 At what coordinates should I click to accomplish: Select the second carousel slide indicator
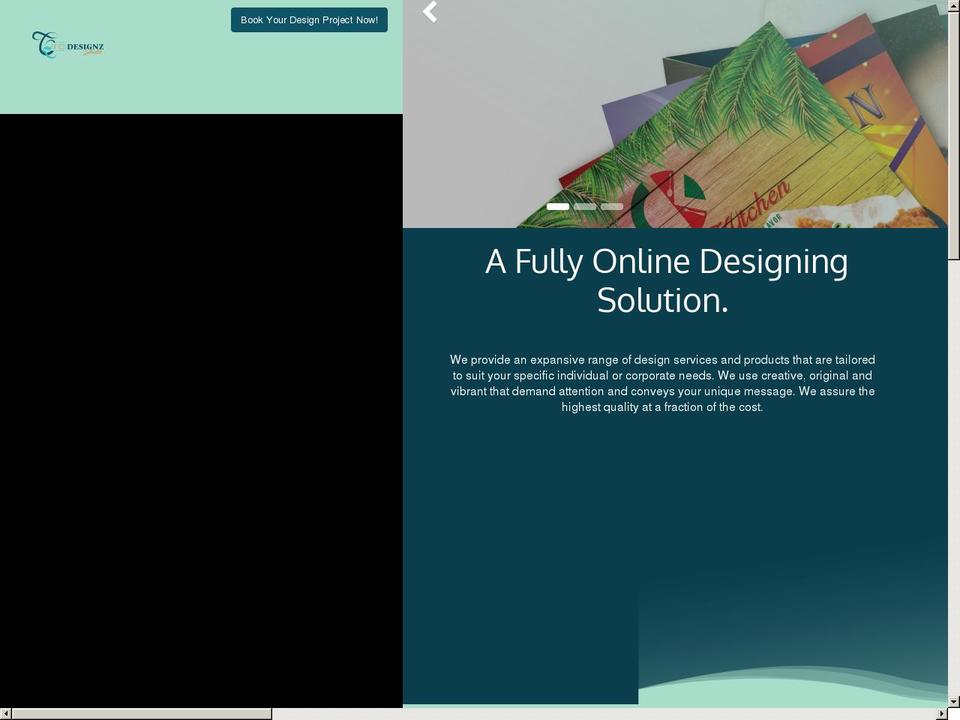[x=585, y=206]
